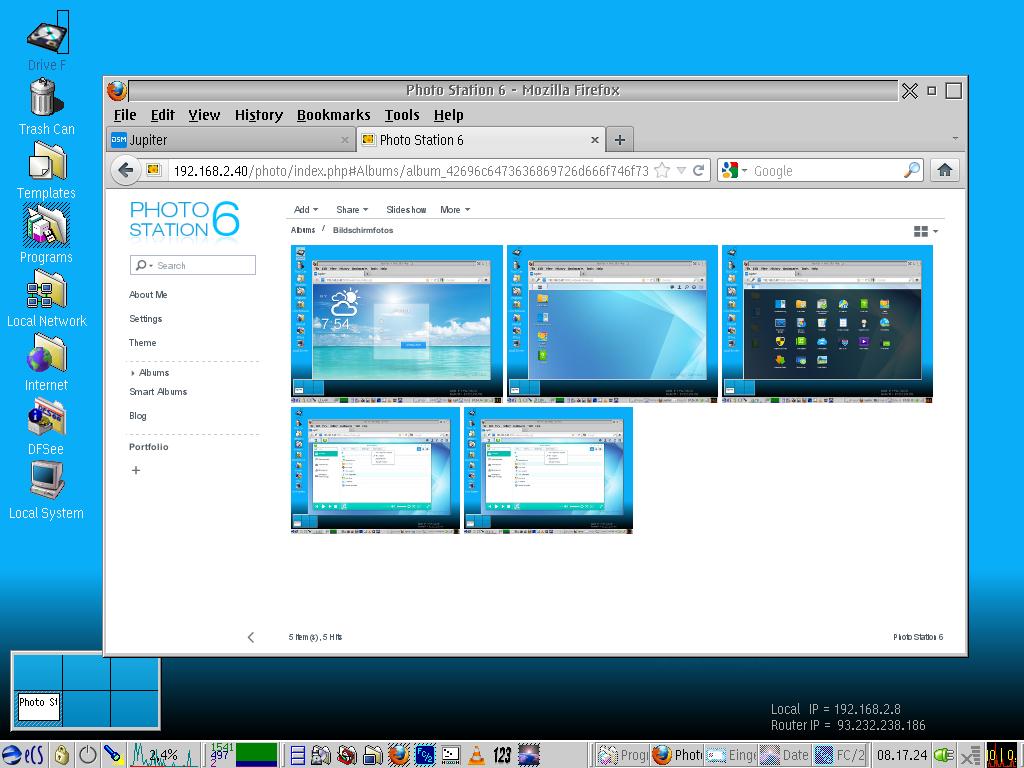The image size is (1024, 768).
Task: Go to Albums in the breadcrumb
Action: coord(303,230)
